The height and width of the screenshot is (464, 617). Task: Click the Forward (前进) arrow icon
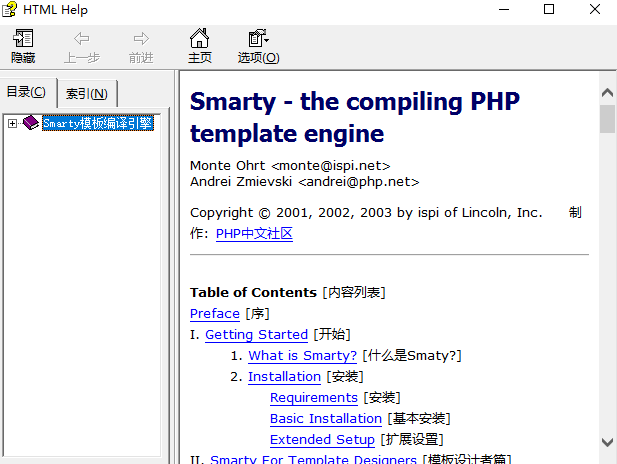tap(141, 38)
